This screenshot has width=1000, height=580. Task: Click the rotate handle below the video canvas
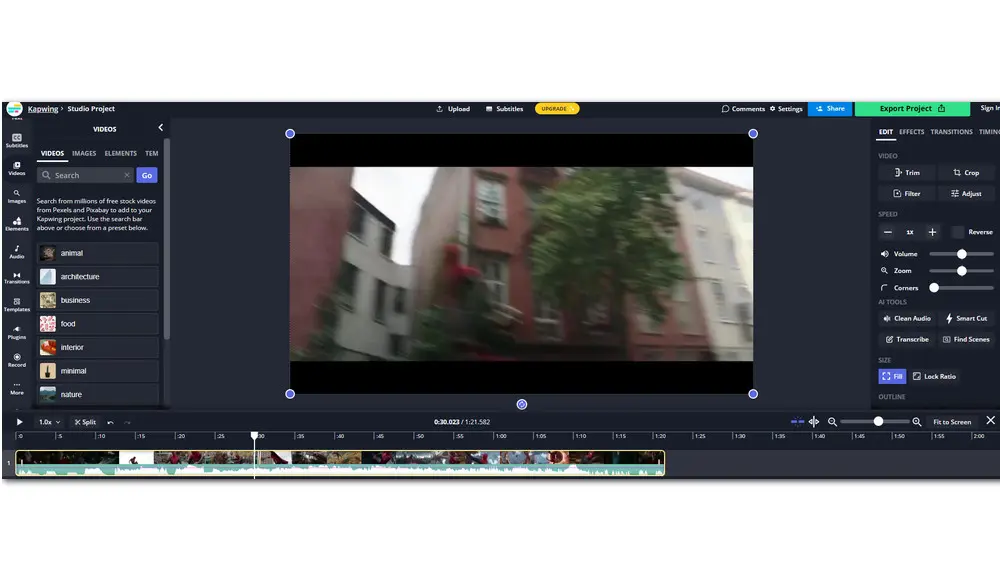pyautogui.click(x=522, y=404)
